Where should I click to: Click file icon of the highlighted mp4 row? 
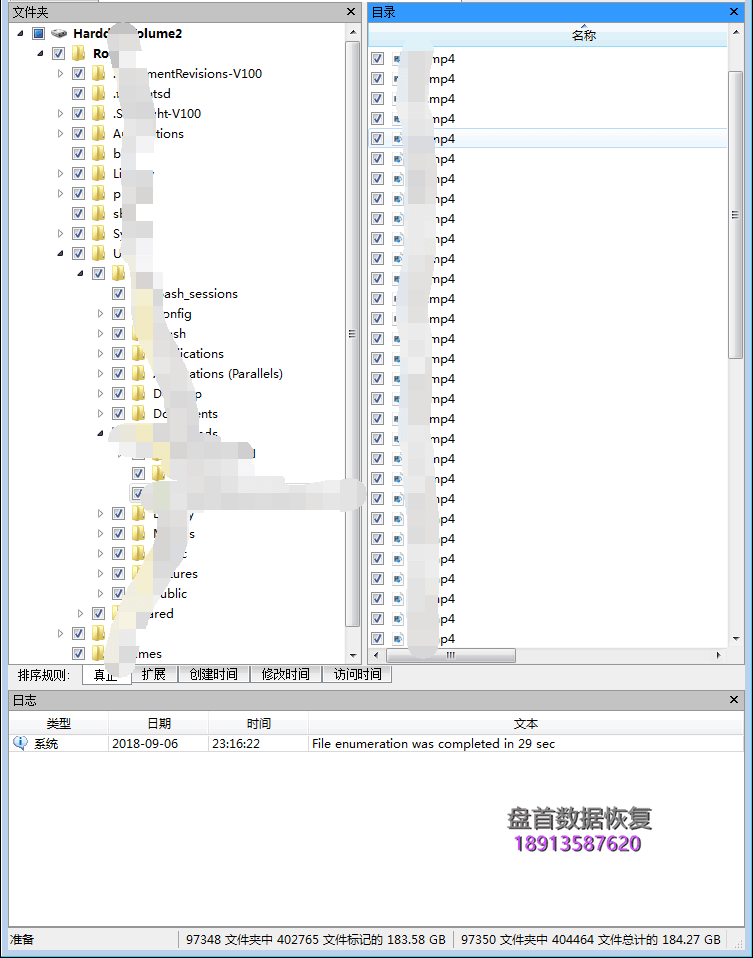click(398, 139)
